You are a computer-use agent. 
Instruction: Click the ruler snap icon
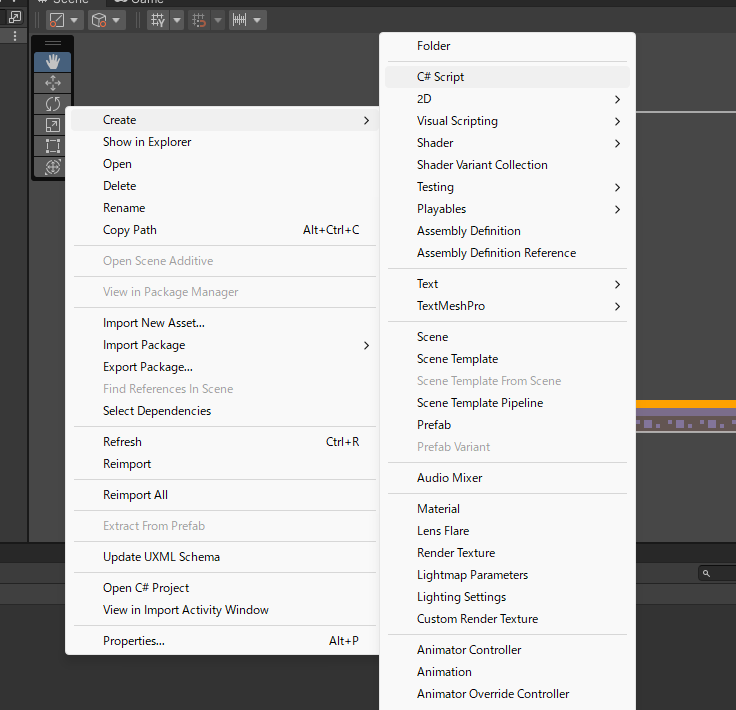[x=239, y=20]
